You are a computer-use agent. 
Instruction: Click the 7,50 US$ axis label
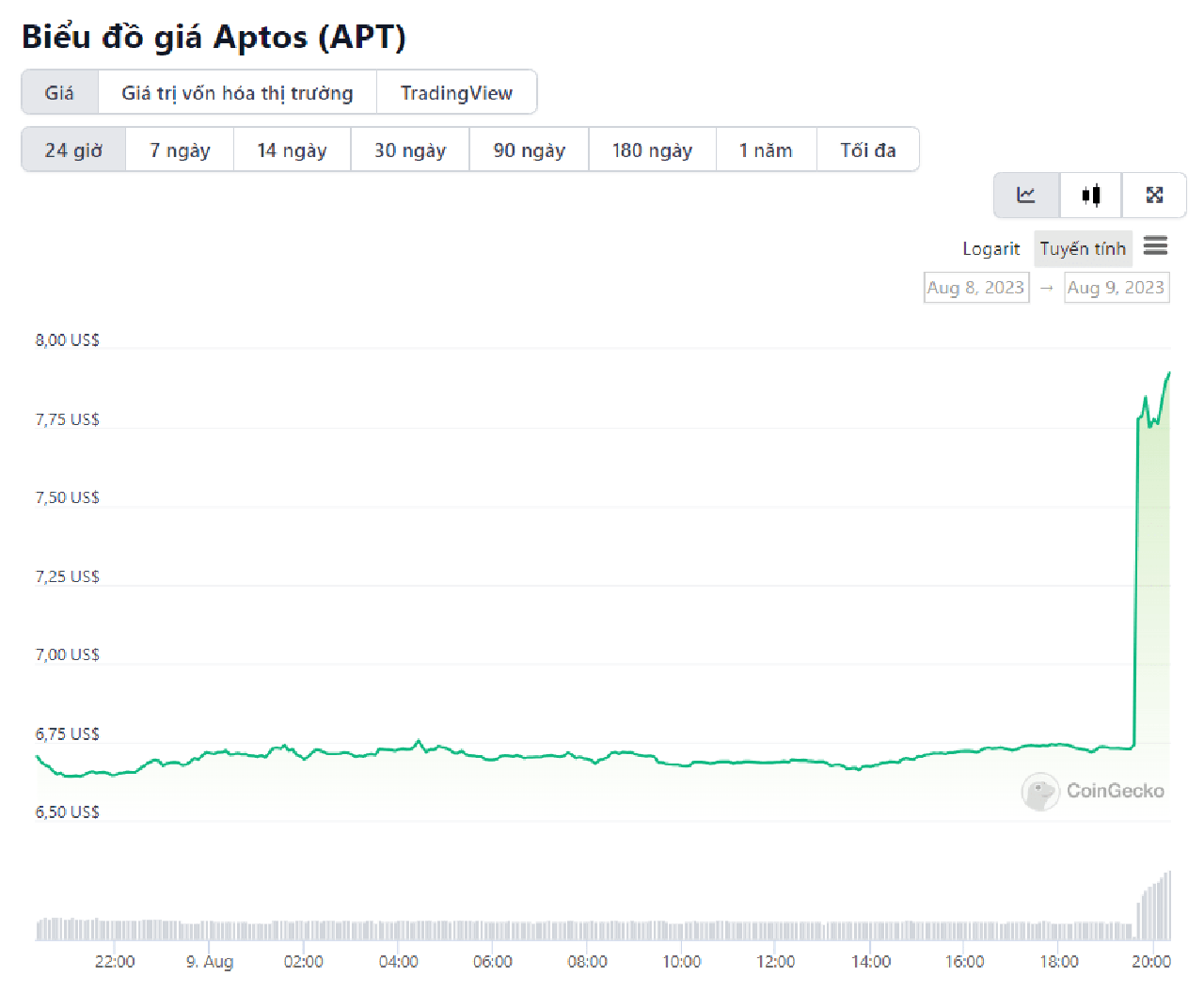68,497
